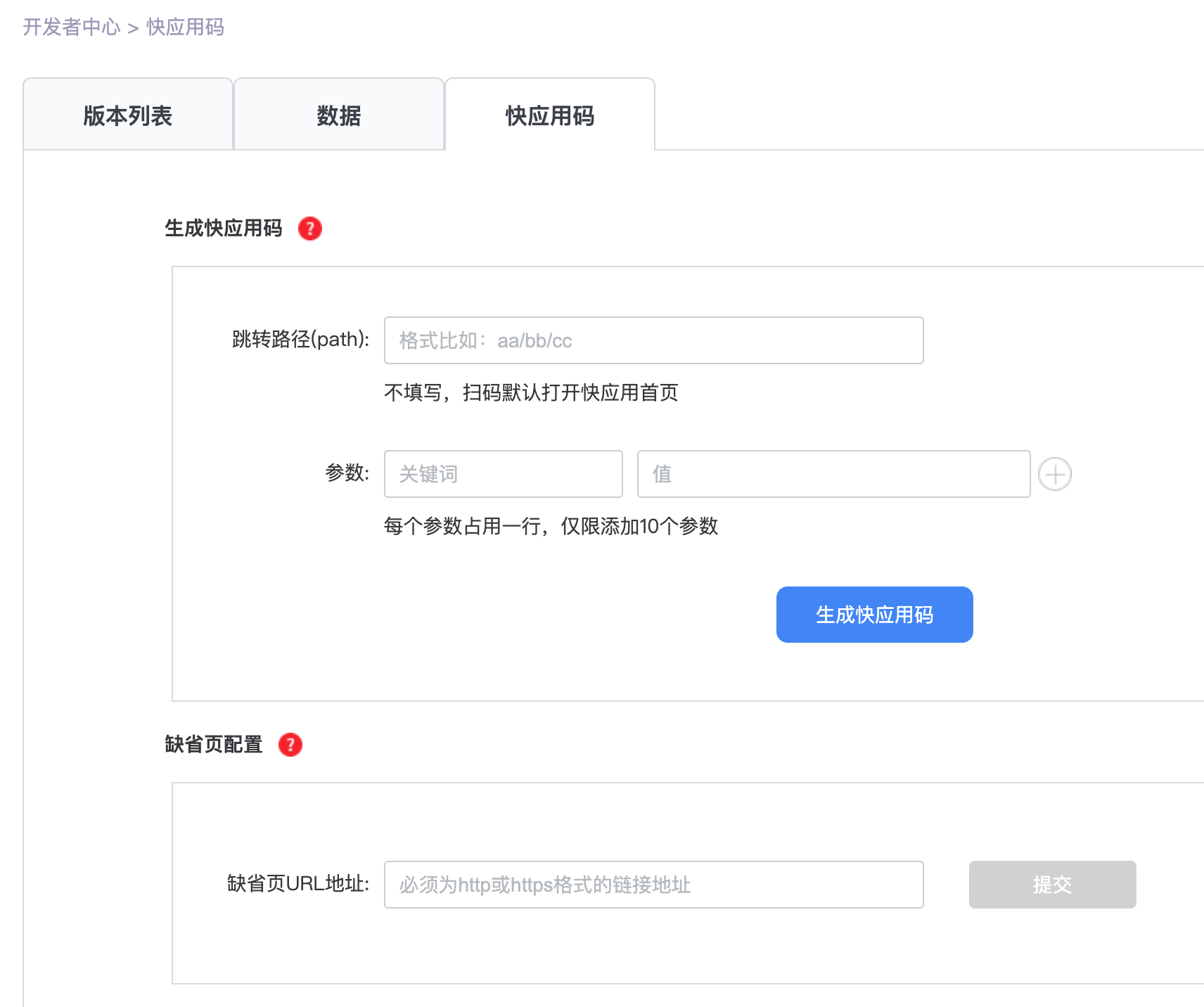Select the 快应用码 tab
1204x1007 pixels.
(x=549, y=115)
